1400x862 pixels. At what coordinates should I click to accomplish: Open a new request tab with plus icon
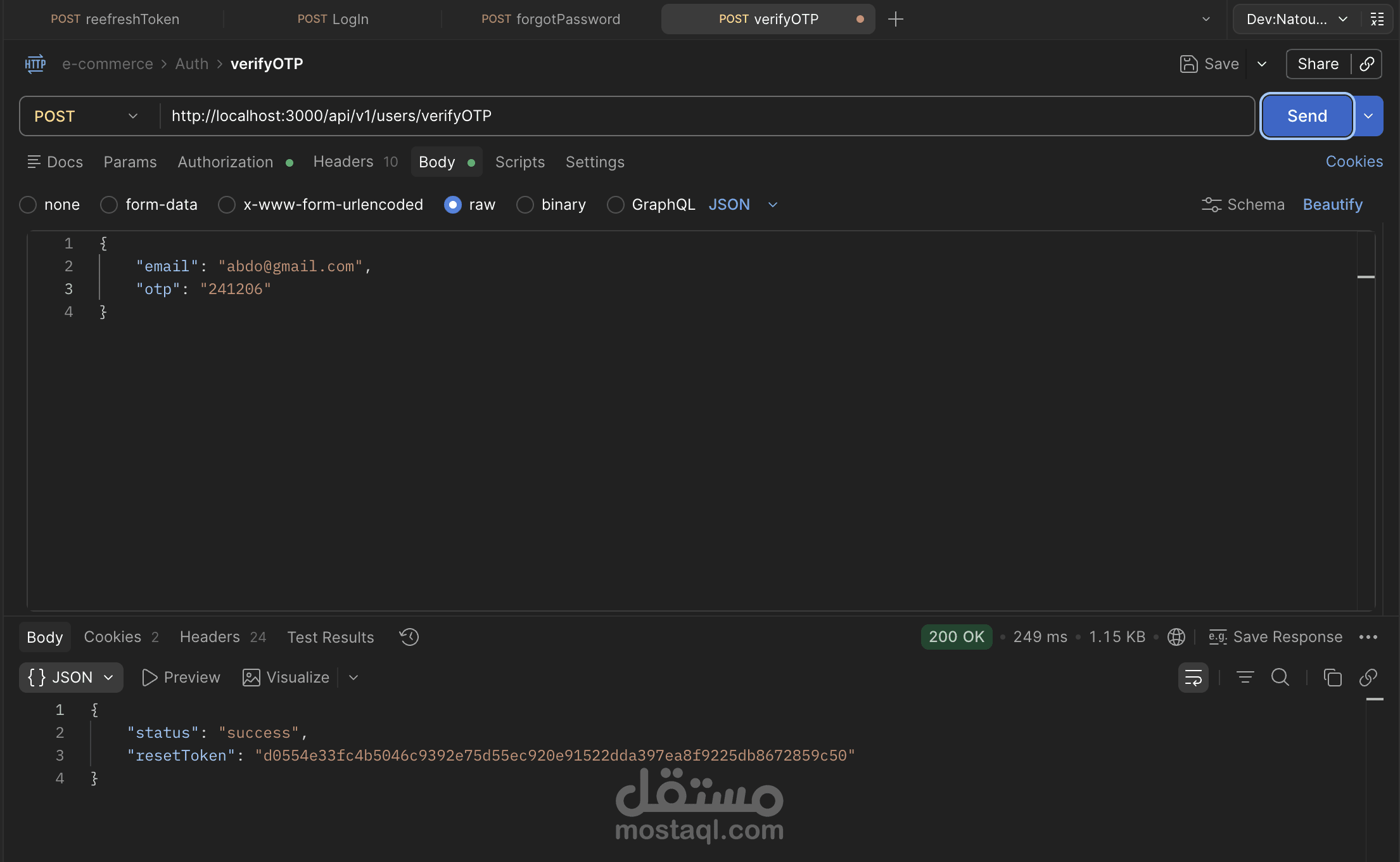(896, 19)
